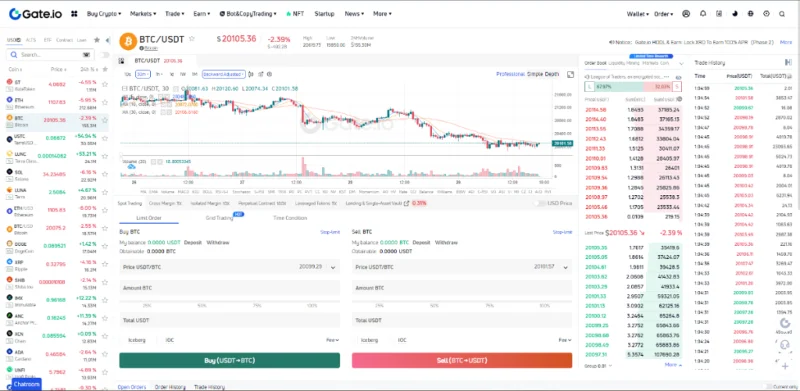Viewport: 800px width, 391px height.
Task: Switch to the Time Condition tab
Action: (x=290, y=218)
